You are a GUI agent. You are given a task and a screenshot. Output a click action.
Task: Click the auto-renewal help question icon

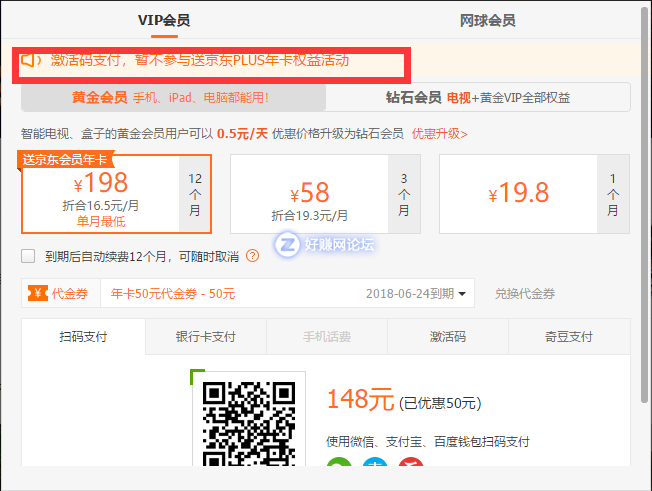[x=252, y=256]
